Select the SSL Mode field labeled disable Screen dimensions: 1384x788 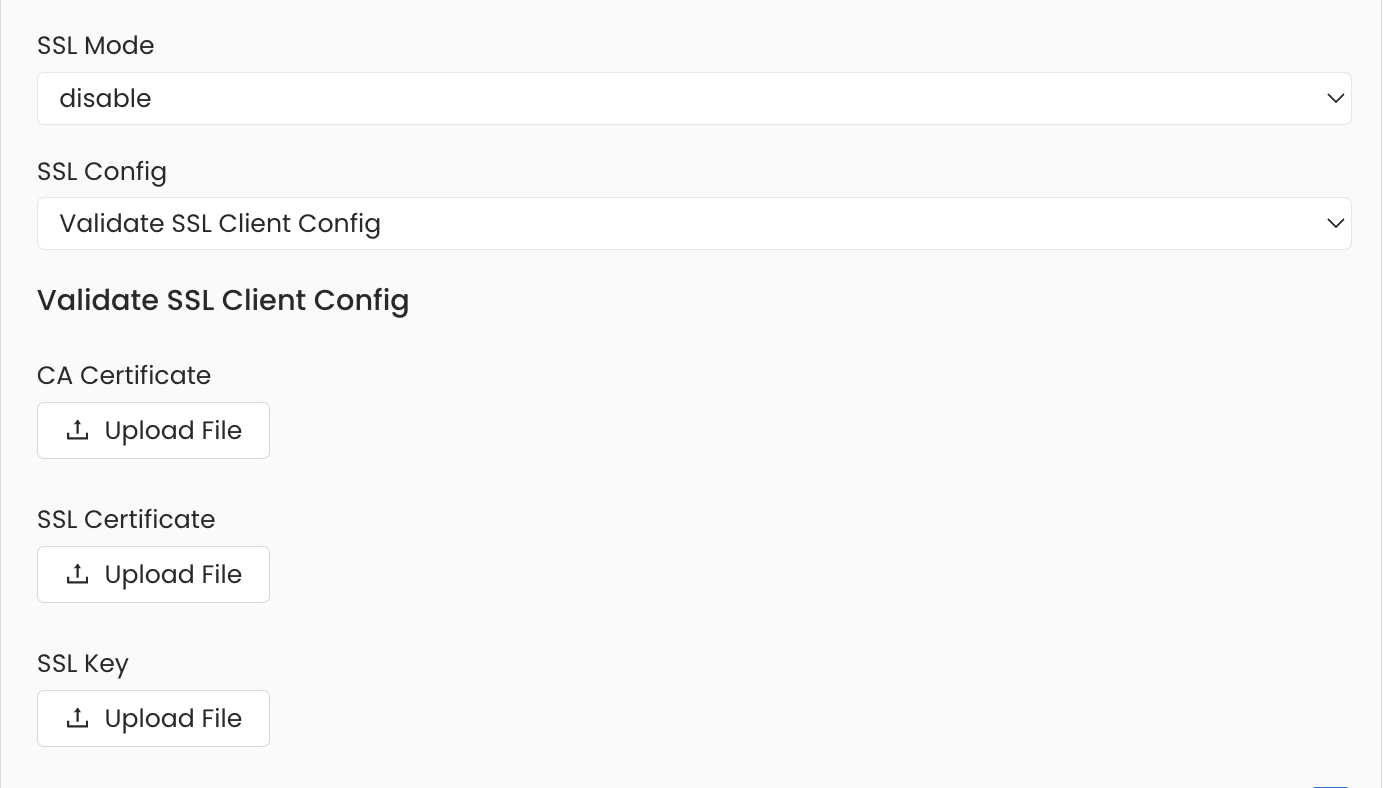pyautogui.click(x=694, y=98)
